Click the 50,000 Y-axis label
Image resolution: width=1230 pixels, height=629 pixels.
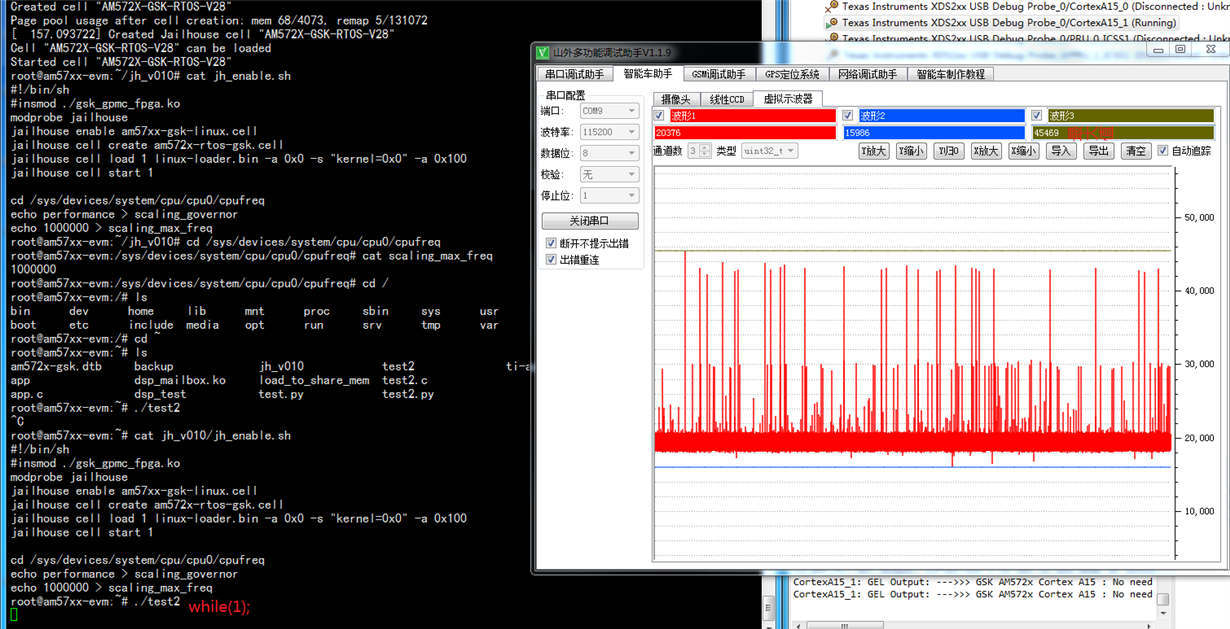tap(1198, 217)
